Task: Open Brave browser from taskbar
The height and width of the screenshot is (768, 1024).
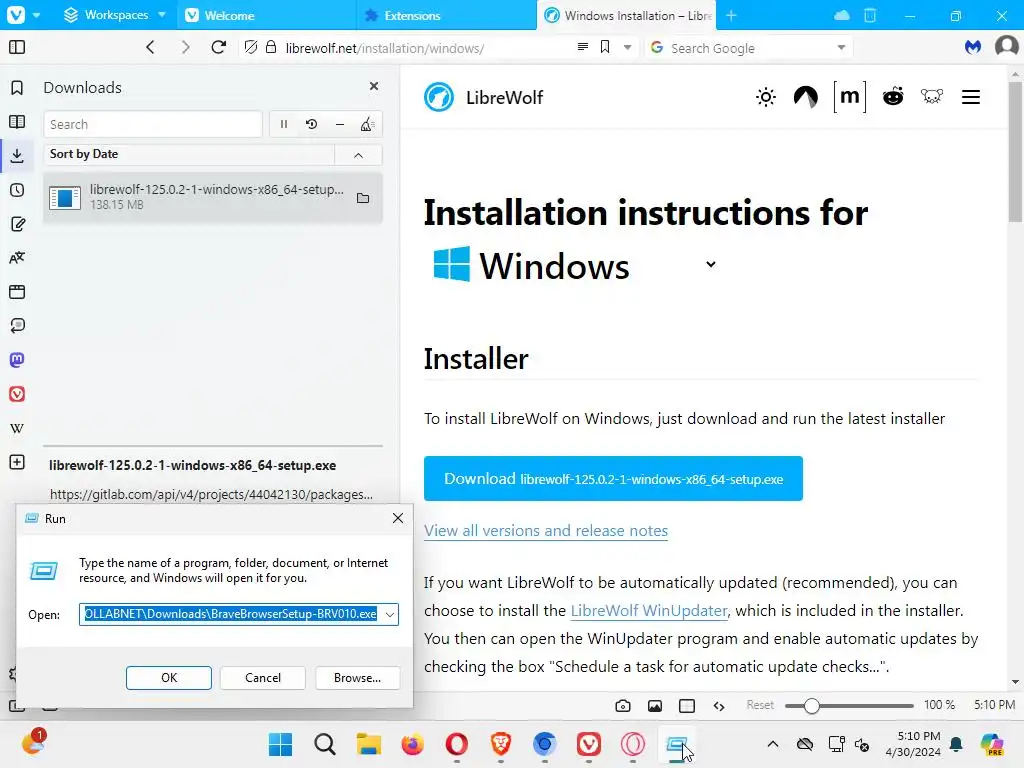Action: coord(501,744)
